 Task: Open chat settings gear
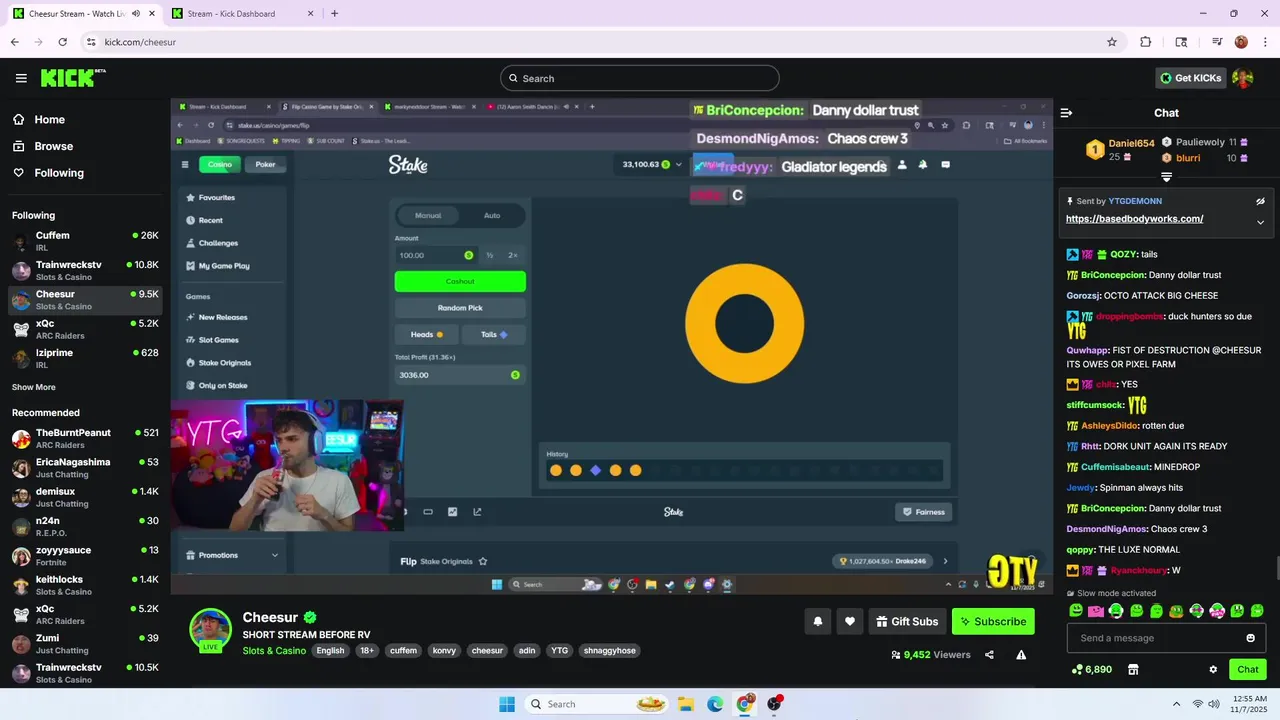(1213, 669)
